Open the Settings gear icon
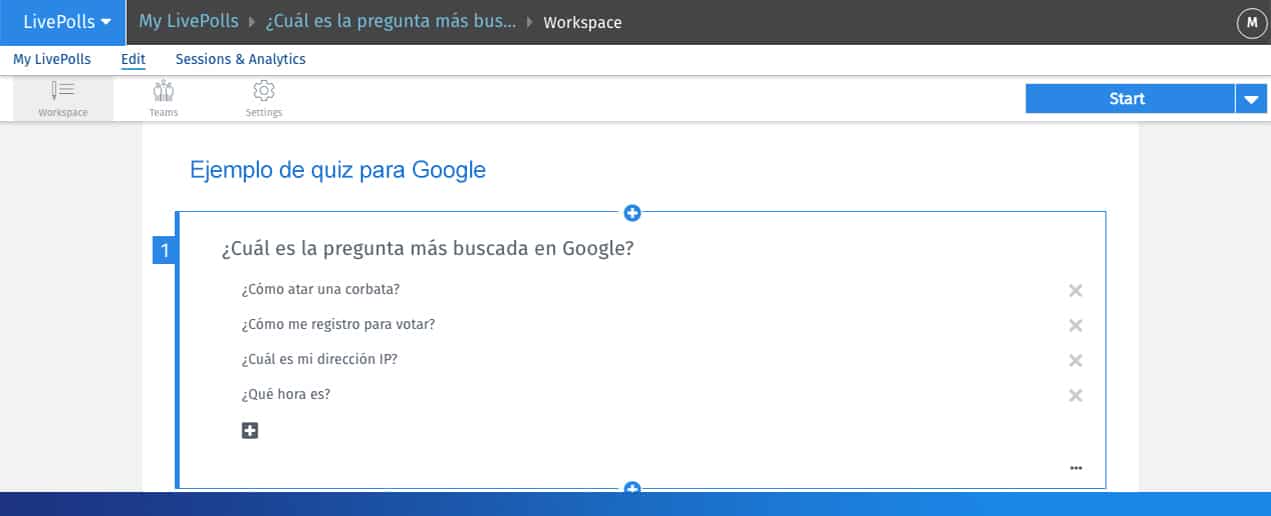 pos(264,91)
